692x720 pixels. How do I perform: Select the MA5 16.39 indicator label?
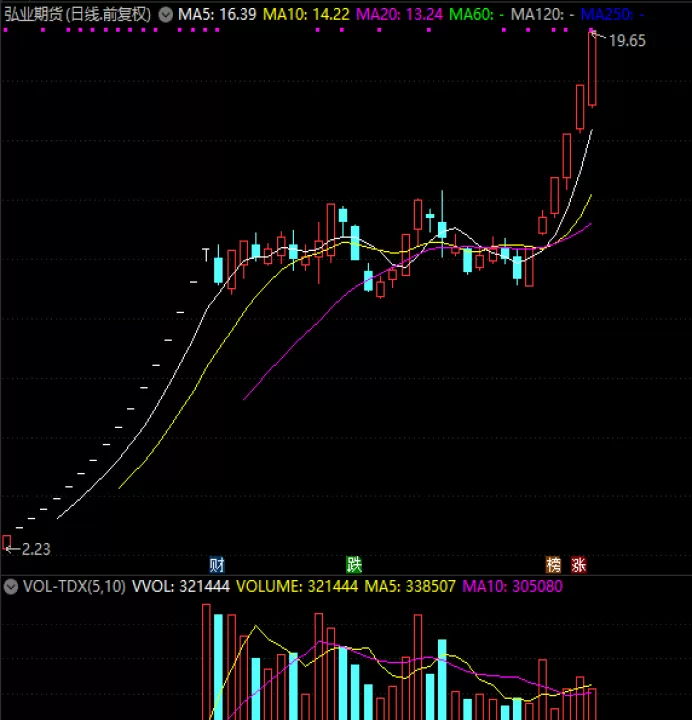(x=217, y=15)
